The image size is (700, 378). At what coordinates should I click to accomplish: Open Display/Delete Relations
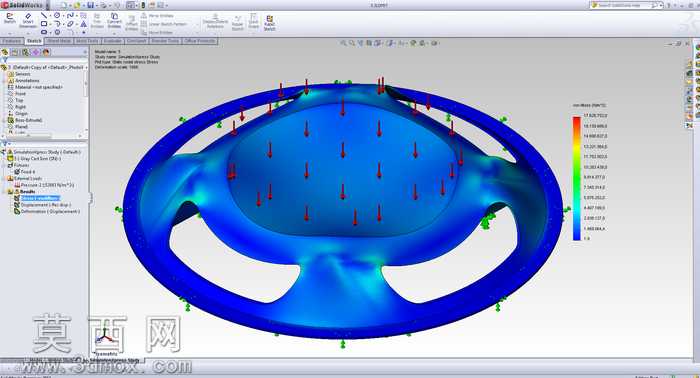(x=215, y=21)
